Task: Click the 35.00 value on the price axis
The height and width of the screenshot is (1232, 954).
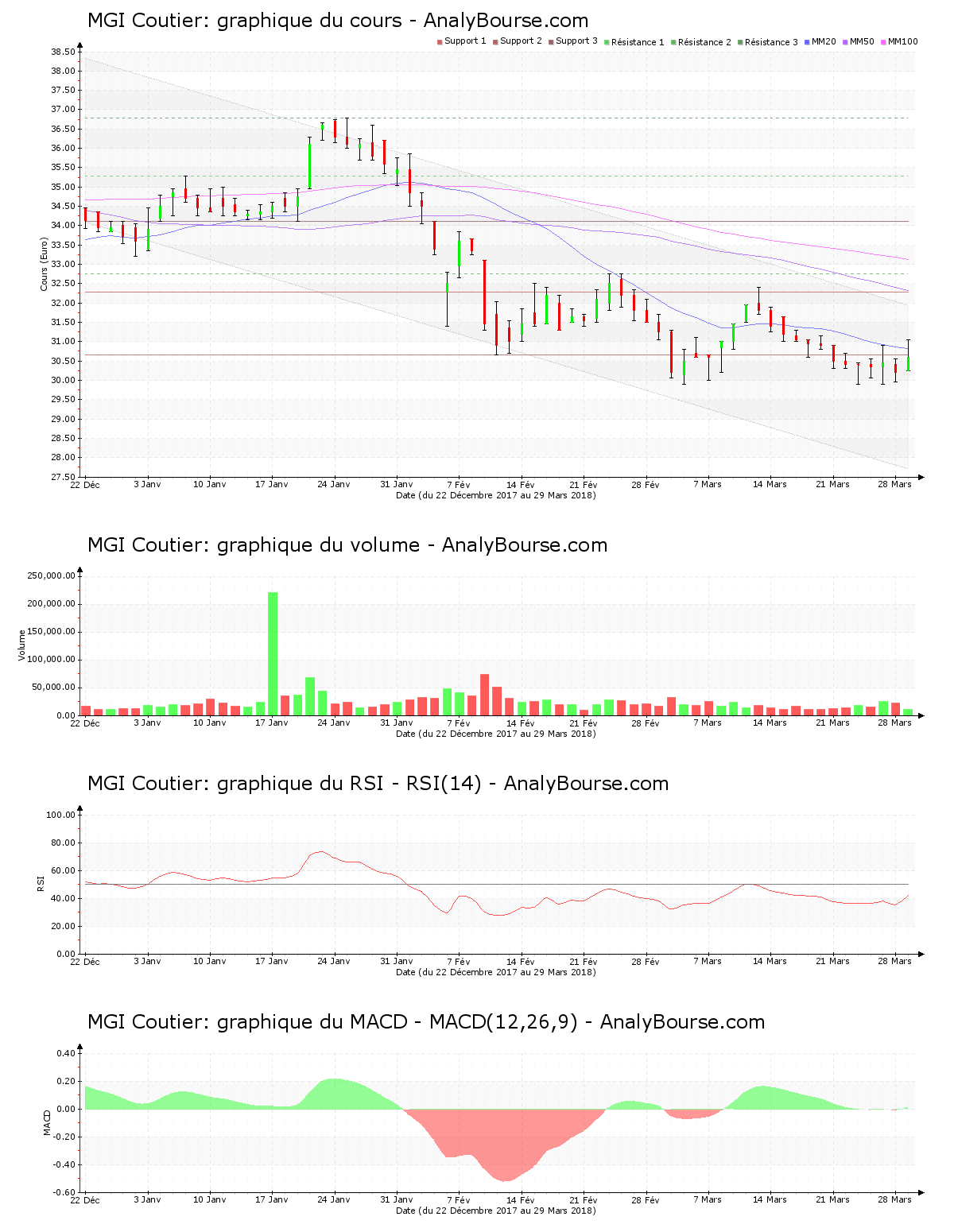Action: click(x=63, y=187)
